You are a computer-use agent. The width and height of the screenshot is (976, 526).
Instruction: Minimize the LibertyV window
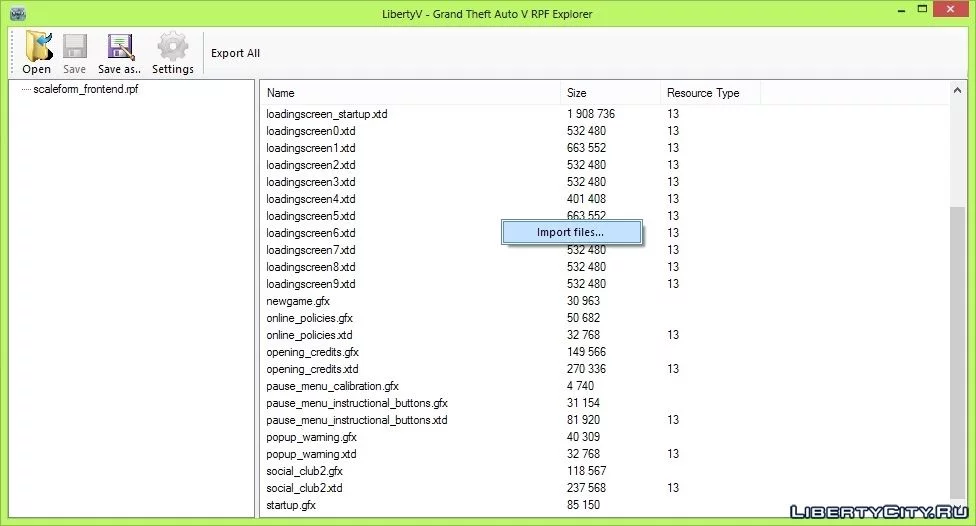click(x=902, y=10)
